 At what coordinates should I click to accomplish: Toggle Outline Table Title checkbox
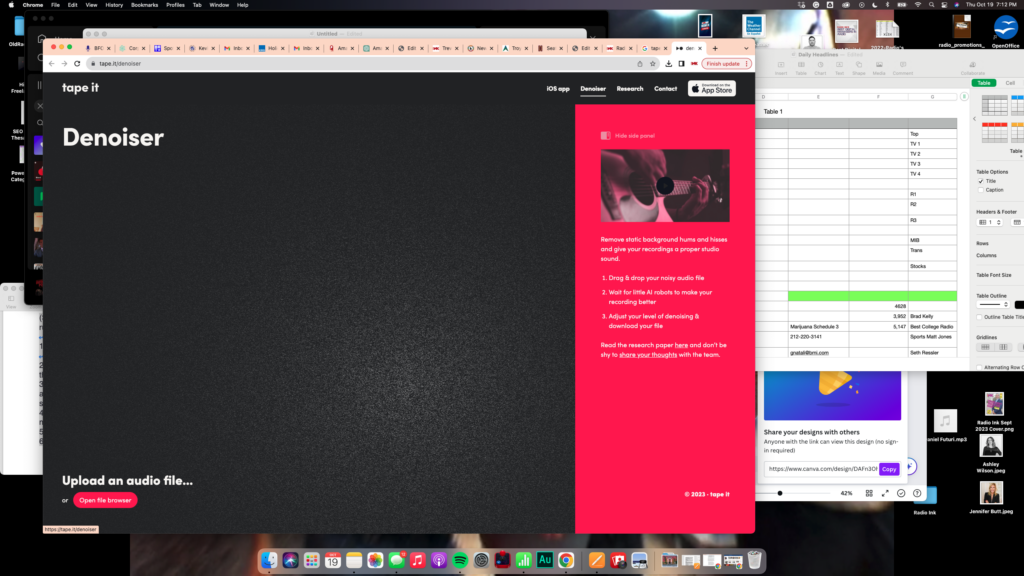(x=980, y=317)
